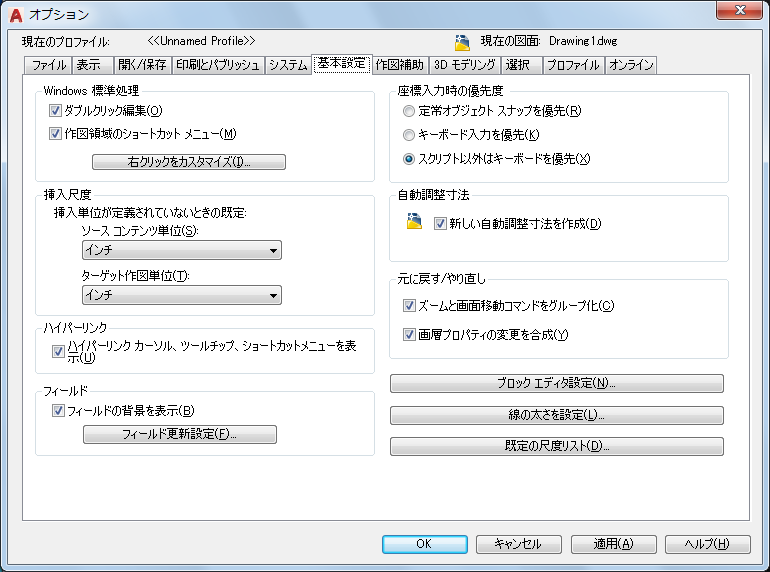Close the オプション dialog window

pos(740,10)
